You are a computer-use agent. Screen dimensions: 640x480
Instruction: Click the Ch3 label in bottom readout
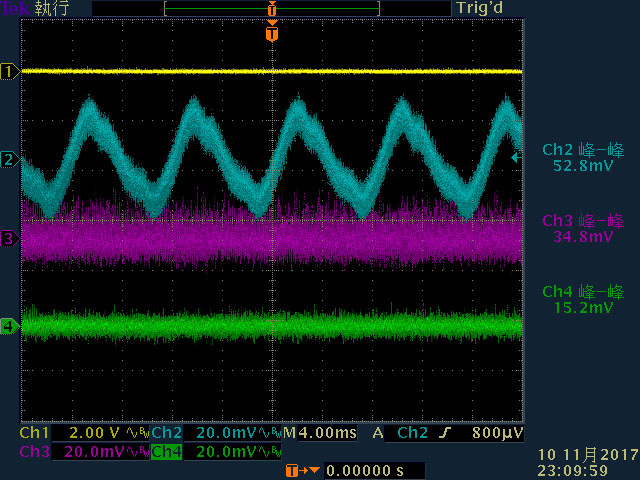pos(34,452)
